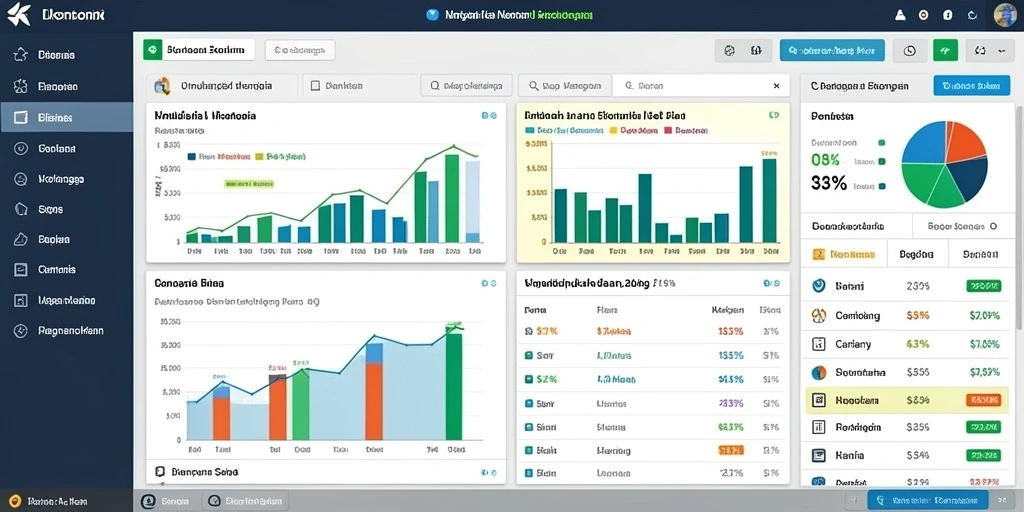Screen dimensions: 1024x512
Task: Expand the small chevron in the grey toolbar button
Action: (x=1000, y=50)
